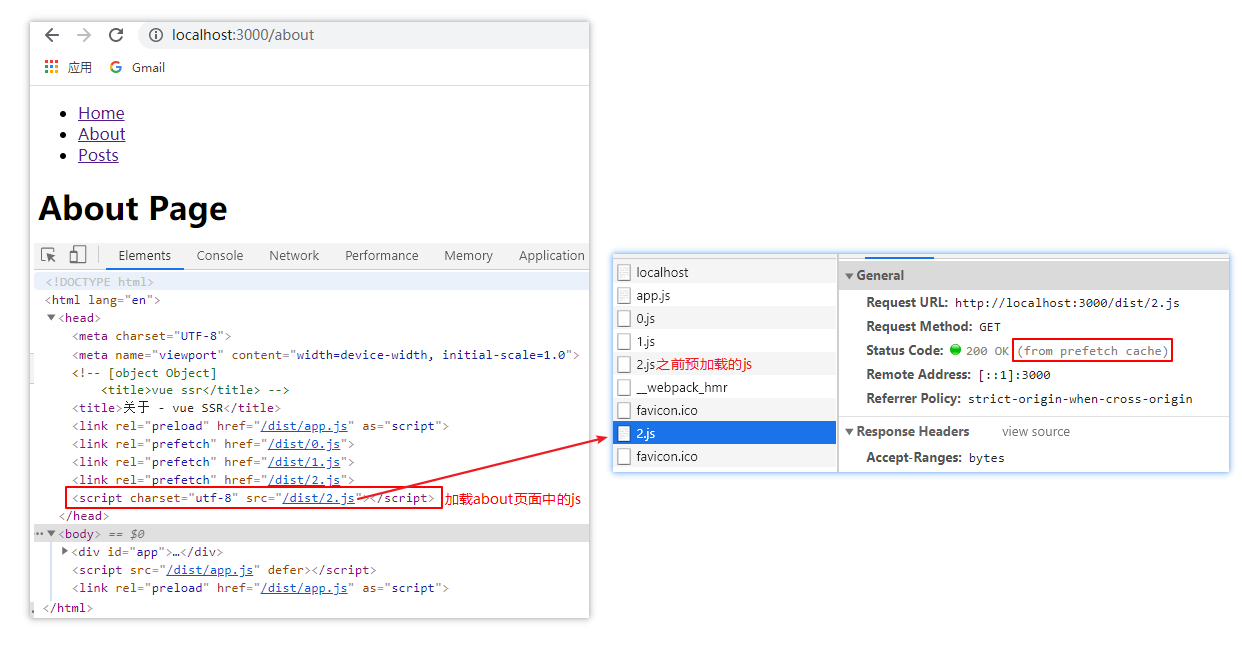Go back using the browser back arrow
1242x653 pixels.
click(52, 35)
